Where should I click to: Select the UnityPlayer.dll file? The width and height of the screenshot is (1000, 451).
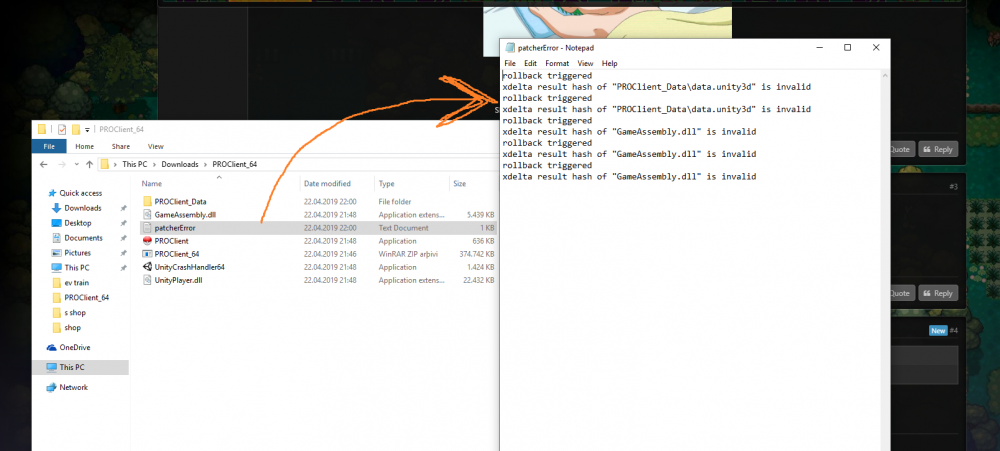pos(178,280)
